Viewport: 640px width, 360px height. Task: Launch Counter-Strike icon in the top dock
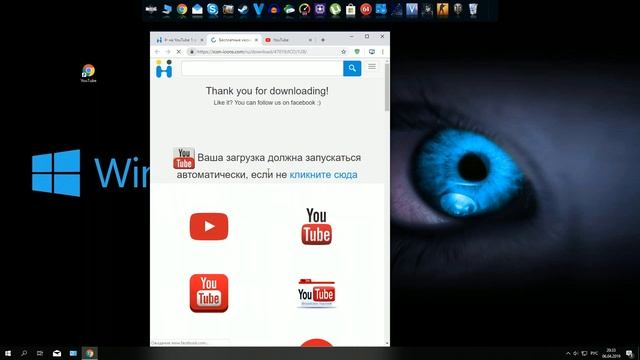pyautogui.click(x=442, y=9)
